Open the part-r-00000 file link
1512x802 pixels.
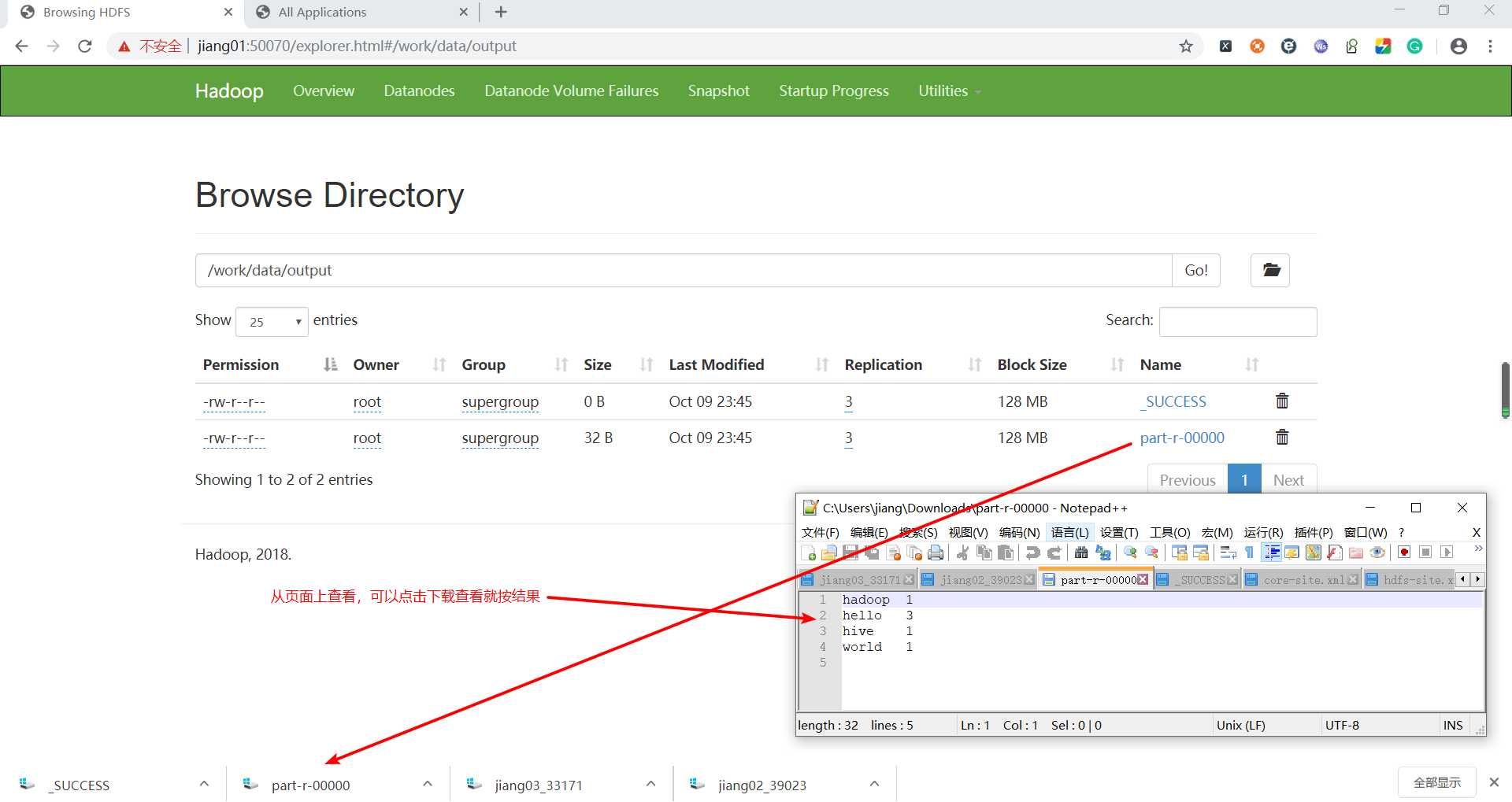[1182, 438]
